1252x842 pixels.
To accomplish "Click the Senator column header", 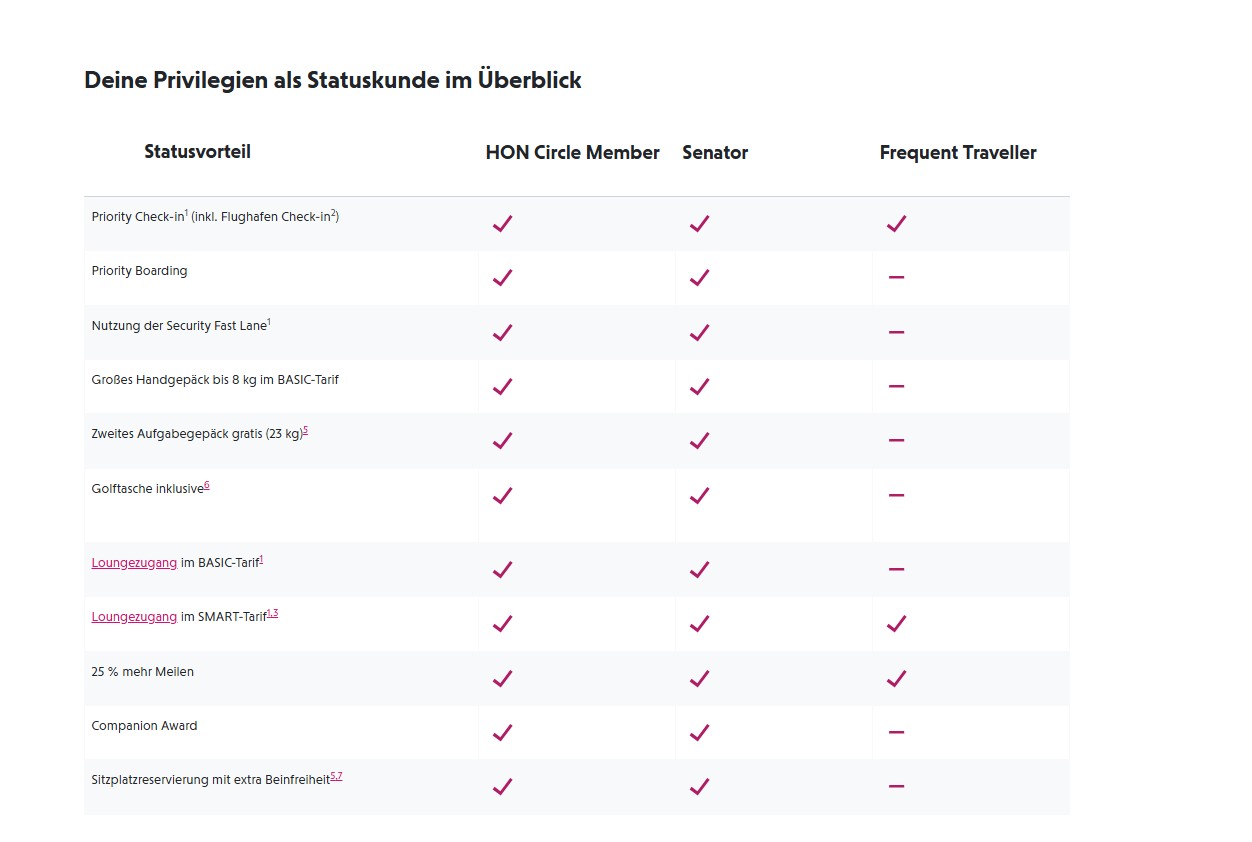I will point(715,153).
